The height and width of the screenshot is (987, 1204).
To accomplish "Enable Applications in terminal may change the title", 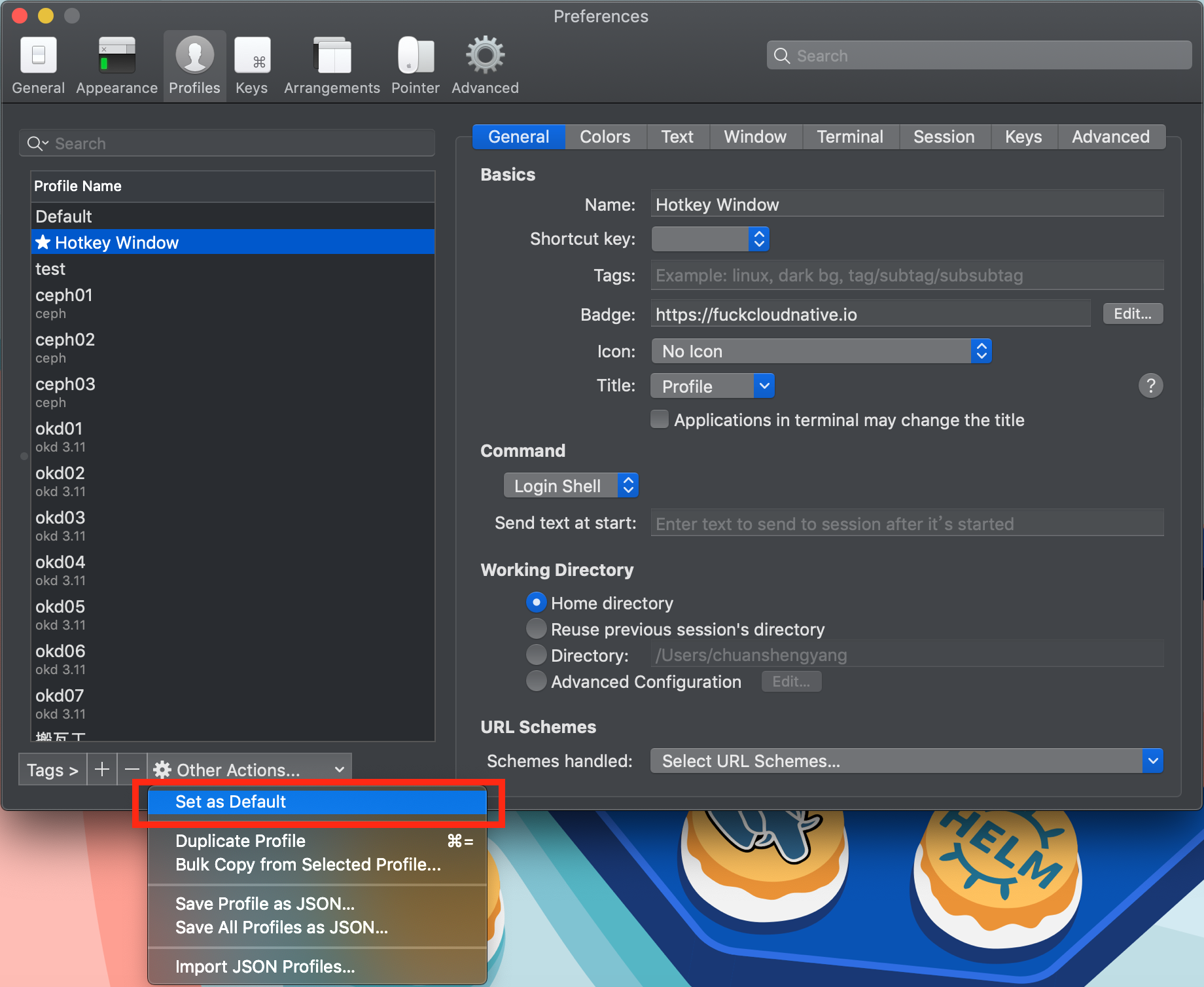I will [659, 419].
